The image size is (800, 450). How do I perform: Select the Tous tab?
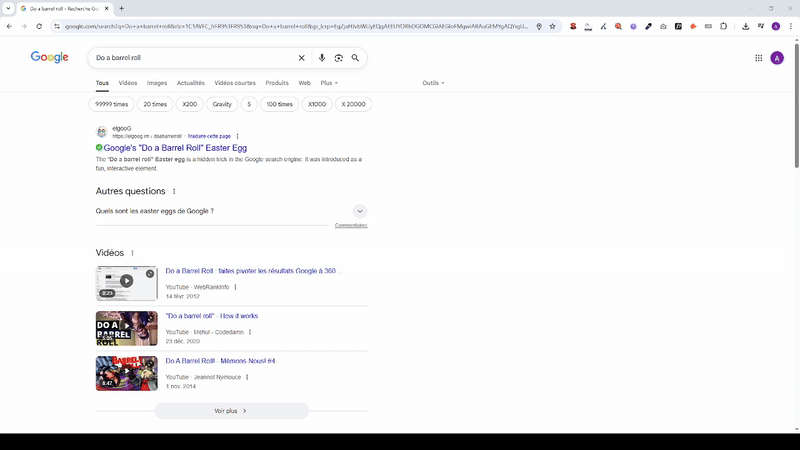(102, 83)
